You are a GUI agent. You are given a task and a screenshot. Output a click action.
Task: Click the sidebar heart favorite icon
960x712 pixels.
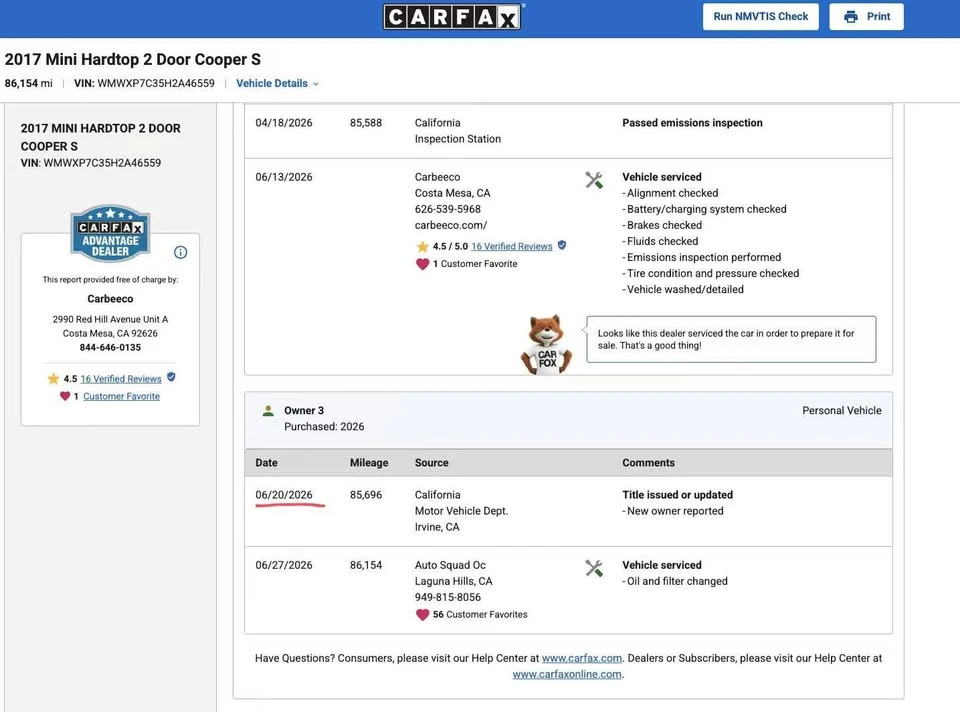(x=65, y=395)
